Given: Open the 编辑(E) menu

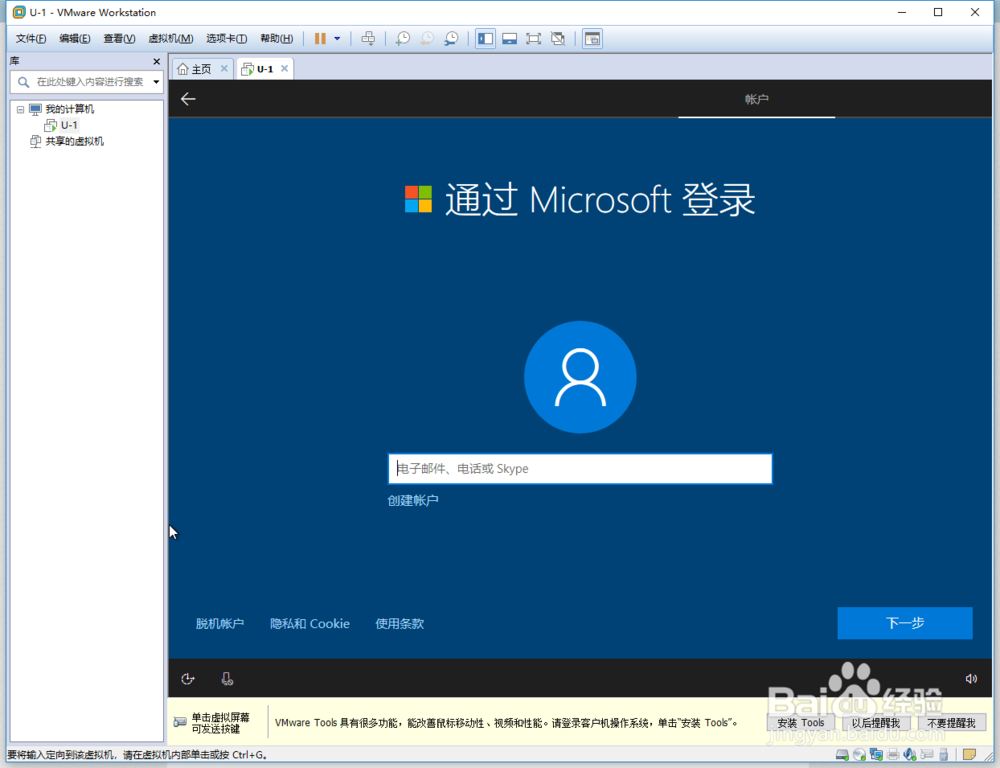Looking at the screenshot, I should click(75, 39).
